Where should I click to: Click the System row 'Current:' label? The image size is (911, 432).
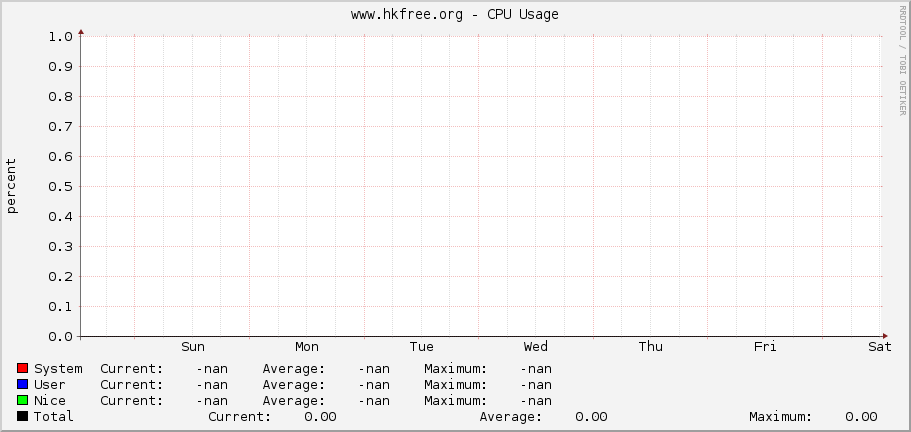(132, 369)
